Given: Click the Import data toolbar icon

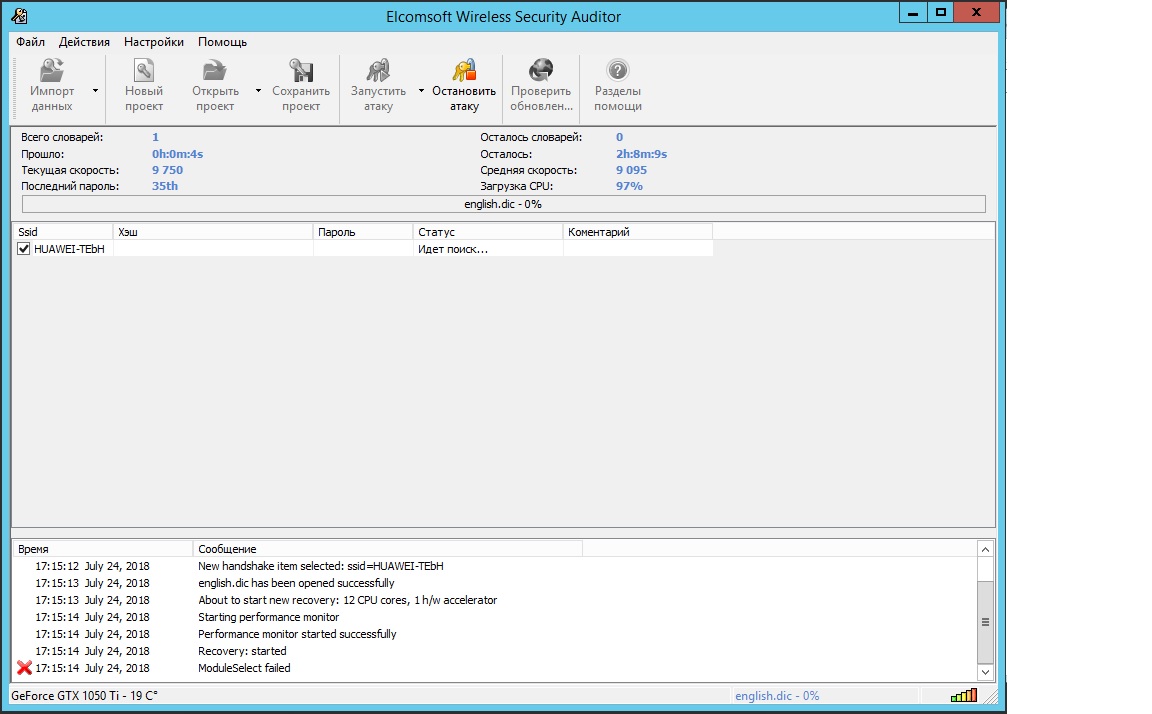Looking at the screenshot, I should pos(51,71).
